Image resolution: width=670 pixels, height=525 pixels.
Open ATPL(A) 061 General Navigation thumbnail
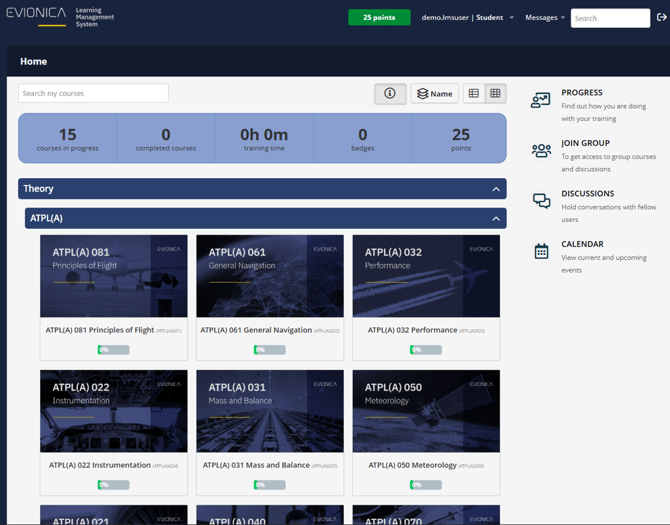tap(270, 276)
